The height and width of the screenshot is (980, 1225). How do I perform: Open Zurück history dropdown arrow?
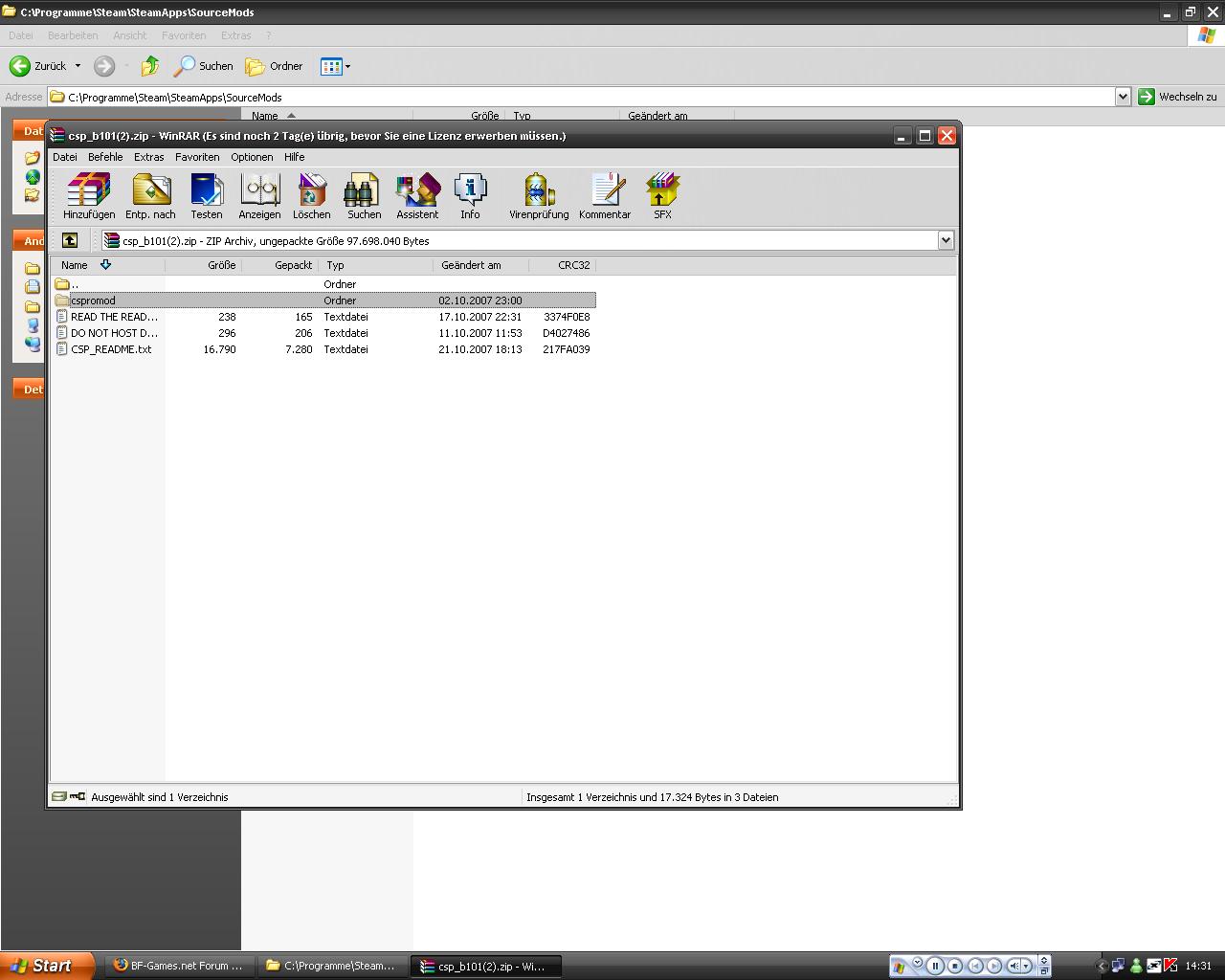[x=78, y=66]
